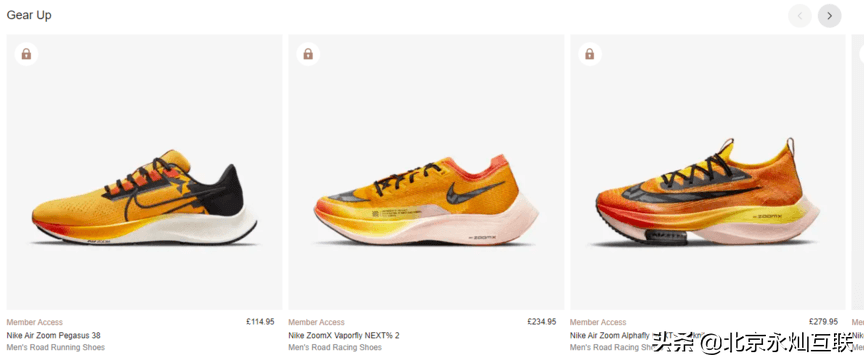Click Men's Road Running Shoes subtitle

[56, 347]
